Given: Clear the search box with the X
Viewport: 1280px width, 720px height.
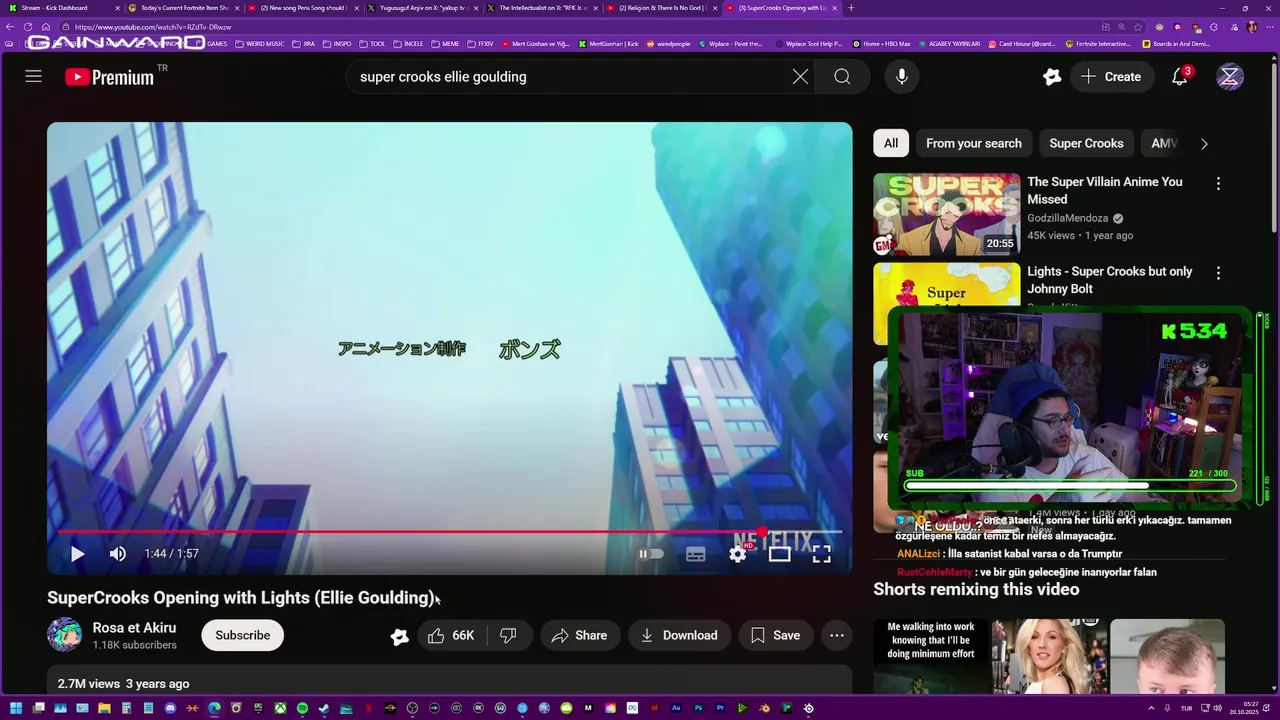Looking at the screenshot, I should point(800,76).
